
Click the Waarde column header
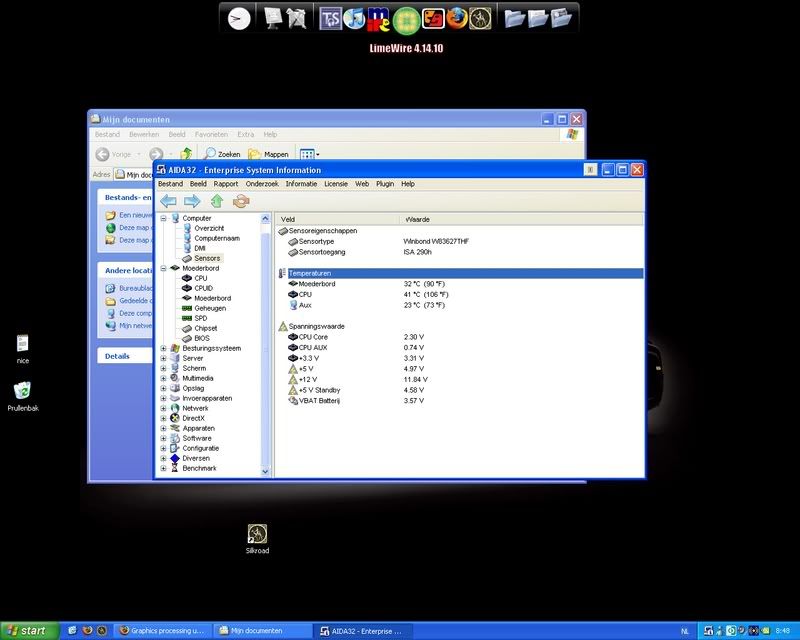[x=521, y=219]
